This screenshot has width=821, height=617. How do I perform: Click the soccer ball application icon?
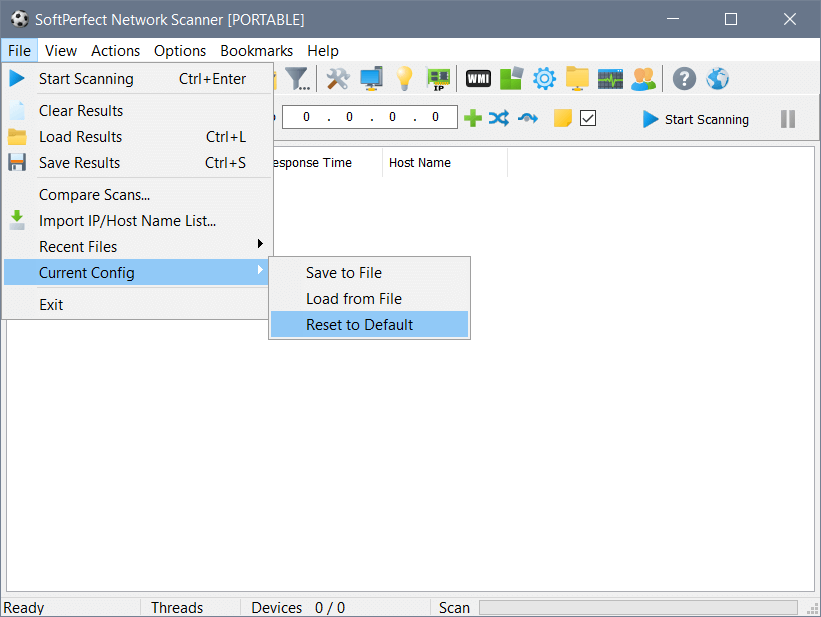19,19
